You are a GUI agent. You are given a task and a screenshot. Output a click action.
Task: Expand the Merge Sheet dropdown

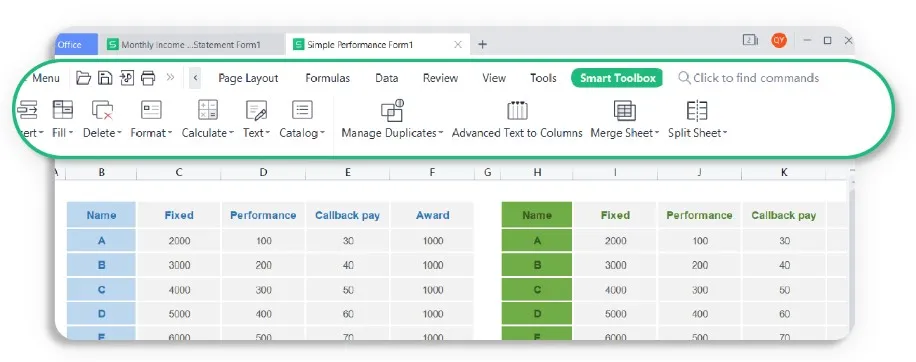coord(657,133)
